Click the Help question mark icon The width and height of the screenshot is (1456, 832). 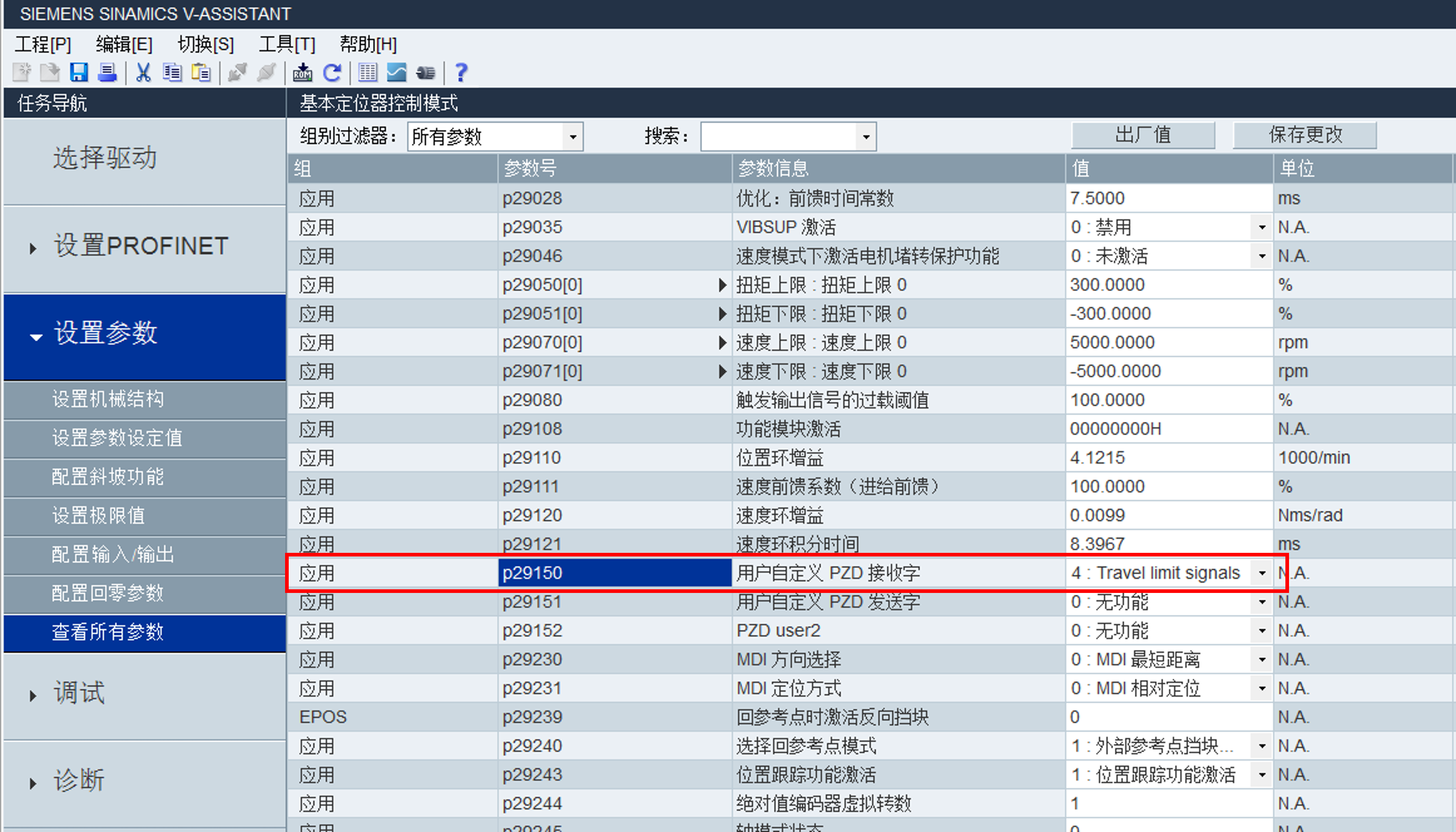tap(461, 73)
